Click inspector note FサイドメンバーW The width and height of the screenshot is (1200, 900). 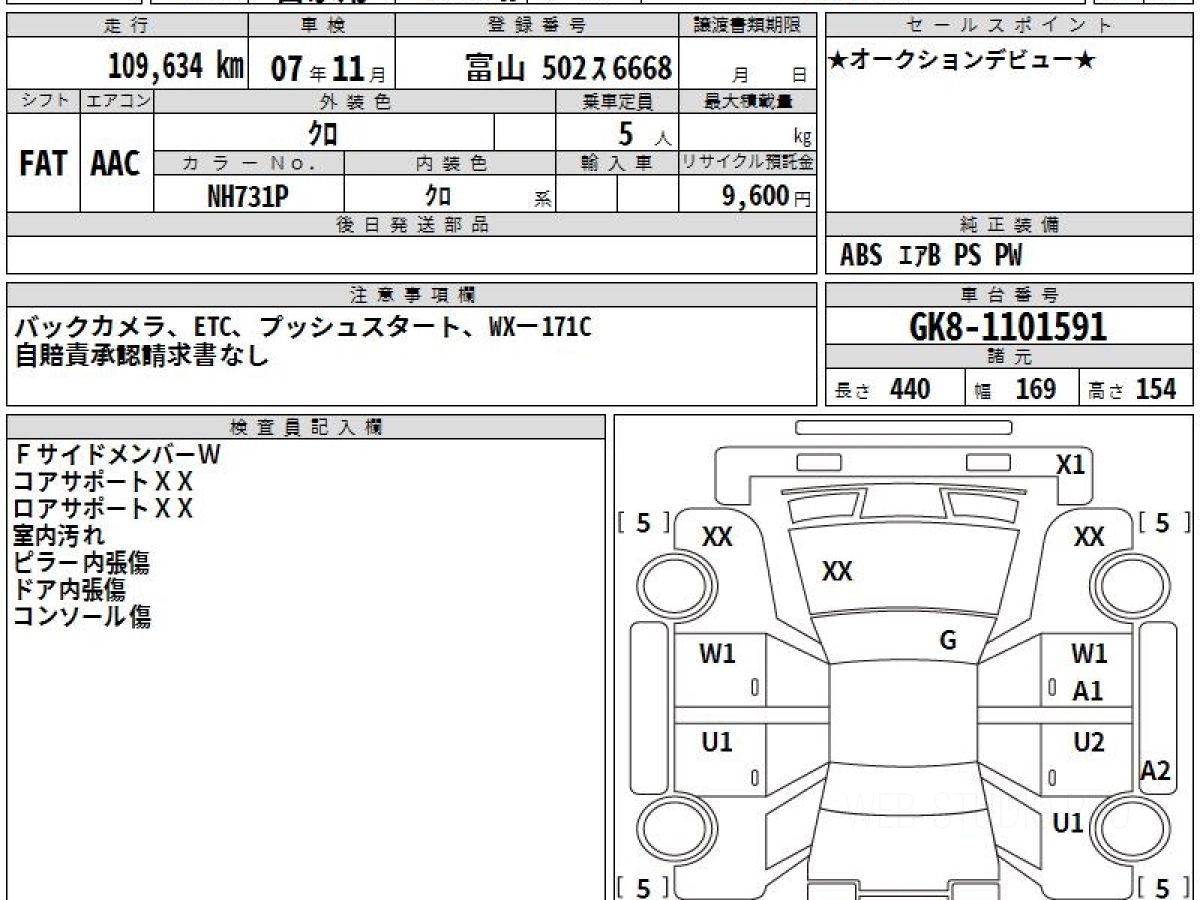pyautogui.click(x=117, y=454)
